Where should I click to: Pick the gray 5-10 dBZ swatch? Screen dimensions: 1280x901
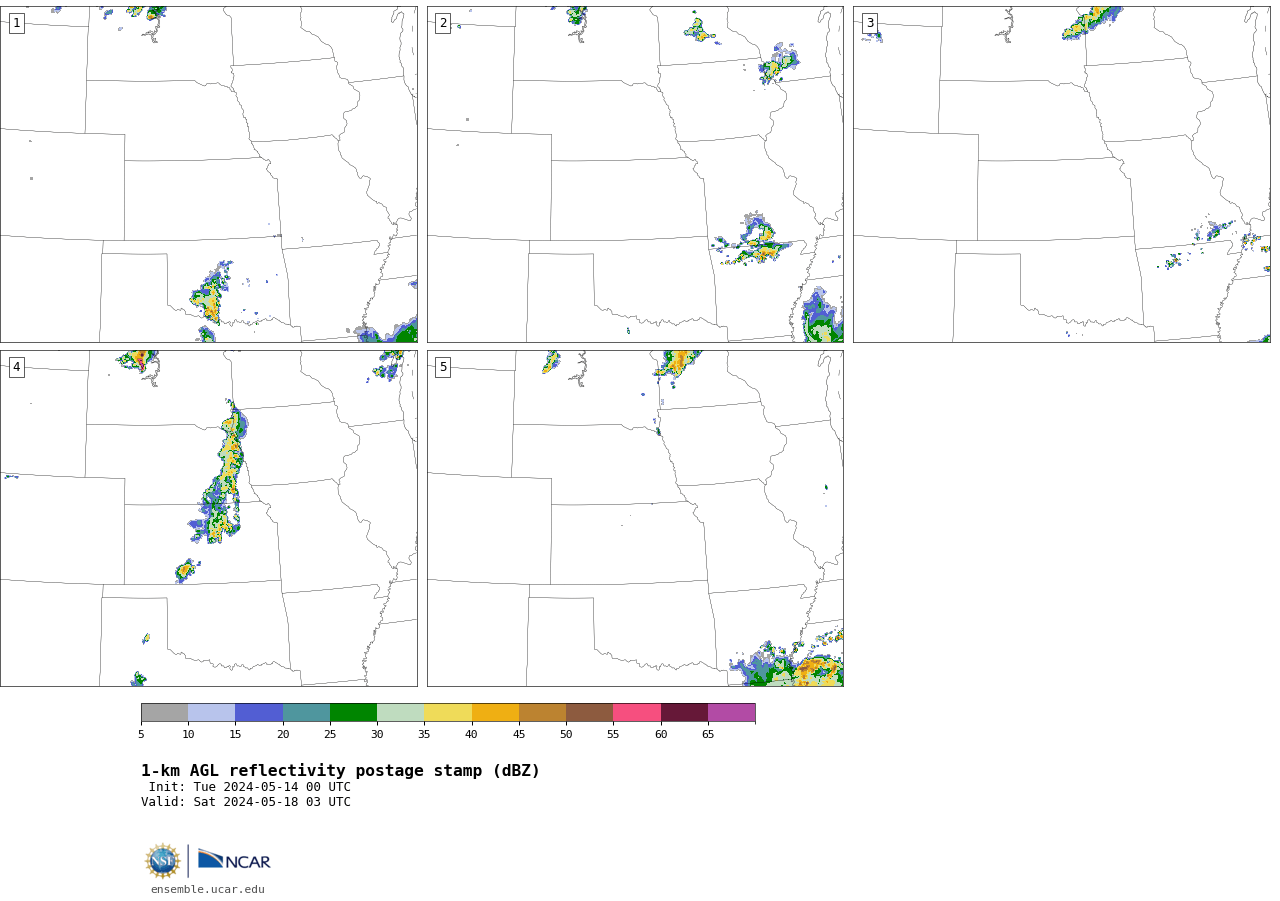(165, 713)
